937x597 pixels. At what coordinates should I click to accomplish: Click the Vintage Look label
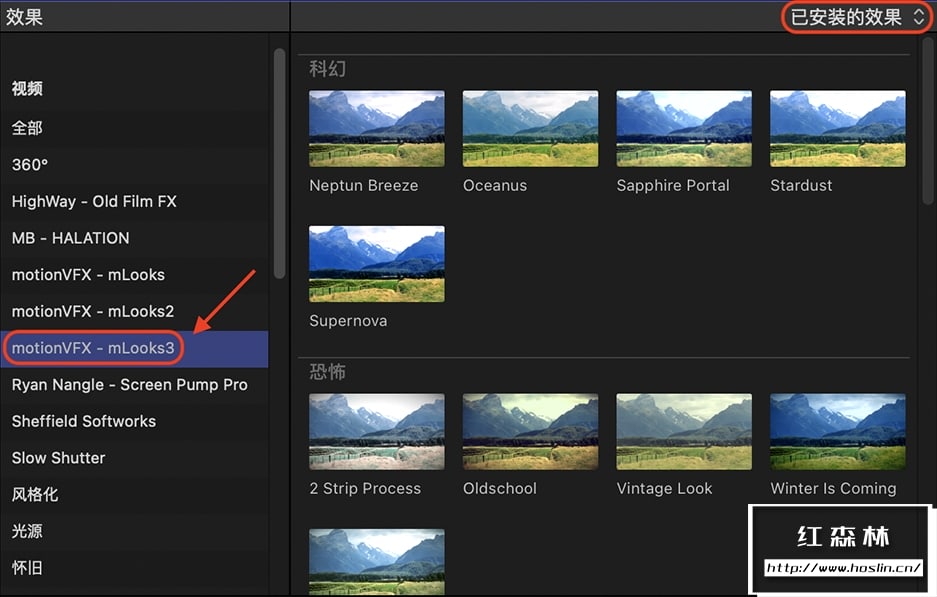pos(664,488)
